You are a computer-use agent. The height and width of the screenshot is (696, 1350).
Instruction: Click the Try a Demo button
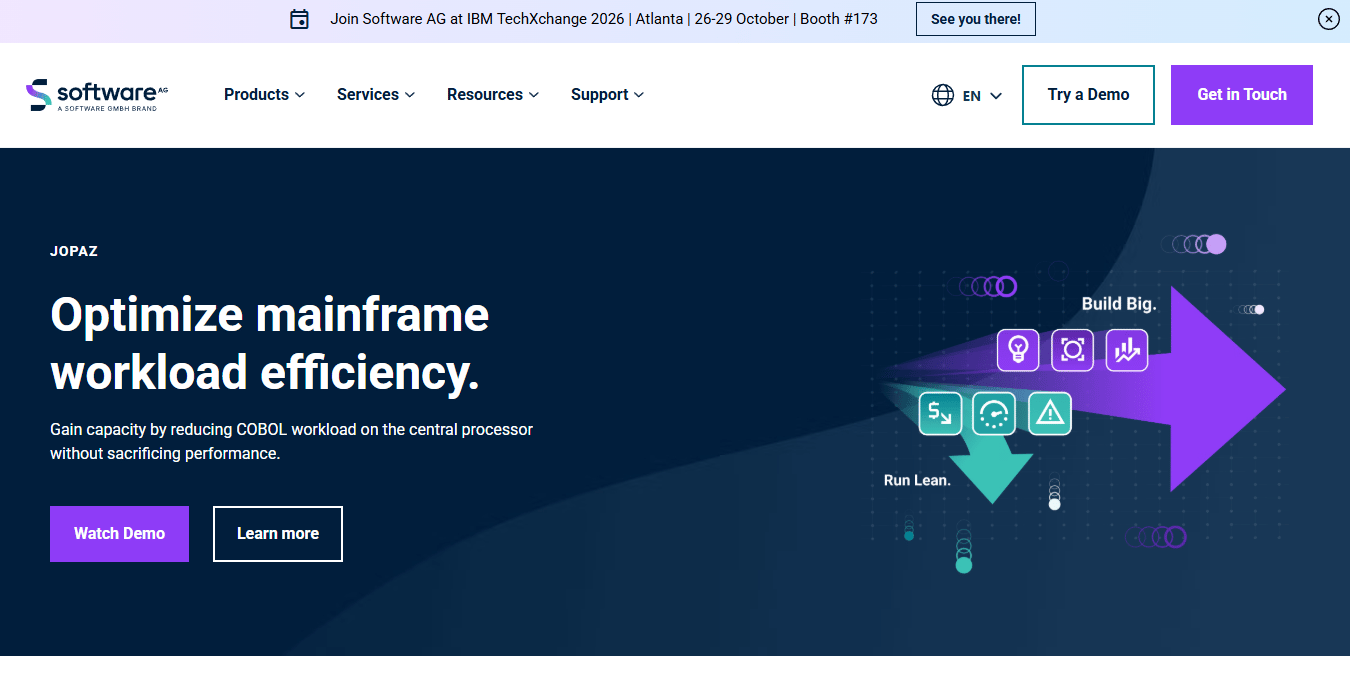(1088, 95)
